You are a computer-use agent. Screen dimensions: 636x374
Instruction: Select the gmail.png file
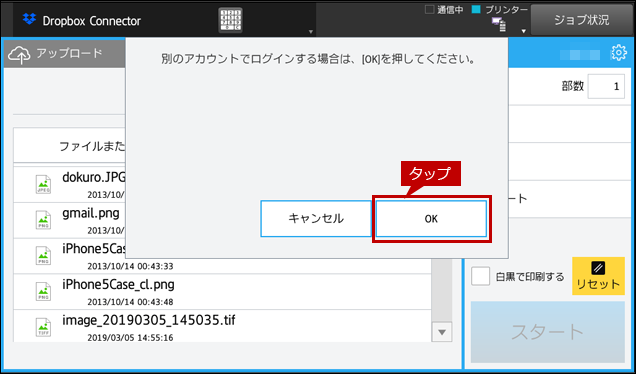pyautogui.click(x=70, y=220)
